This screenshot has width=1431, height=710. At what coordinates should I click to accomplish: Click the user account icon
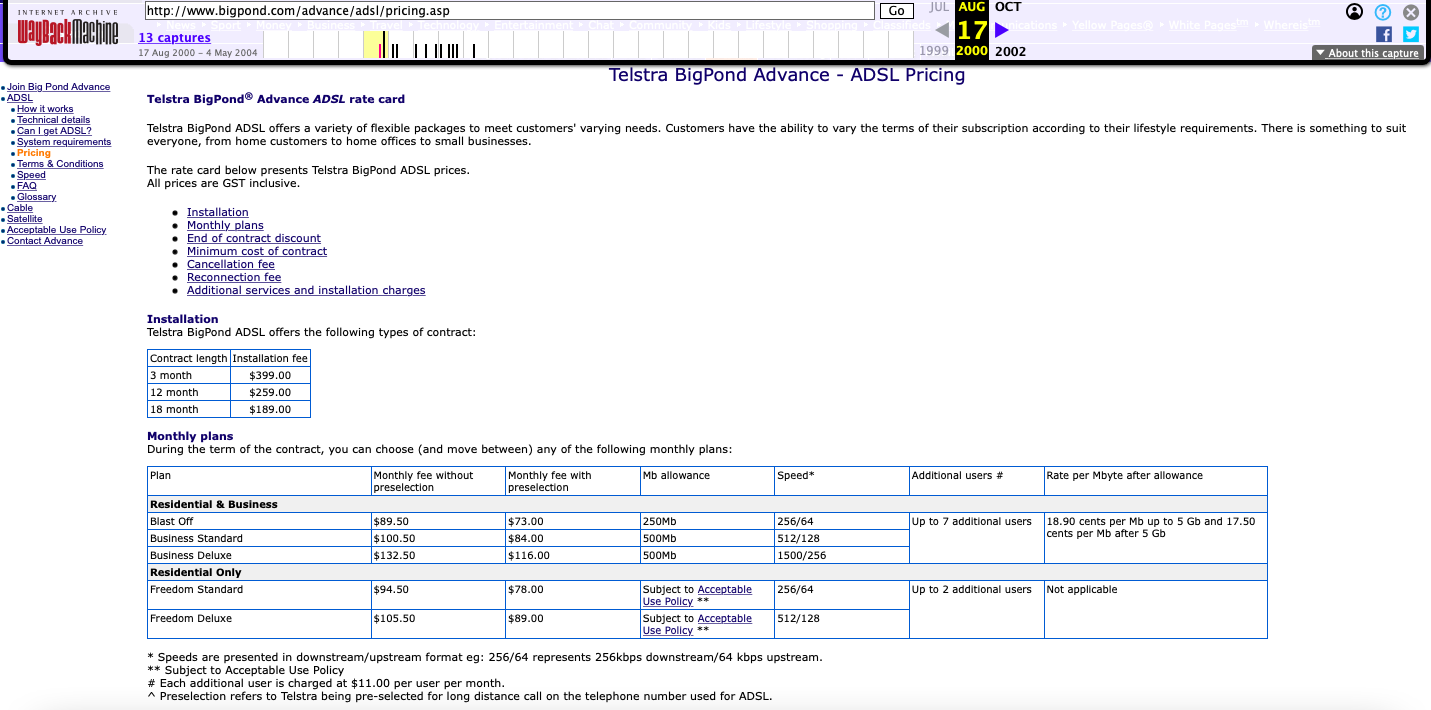coord(1354,11)
